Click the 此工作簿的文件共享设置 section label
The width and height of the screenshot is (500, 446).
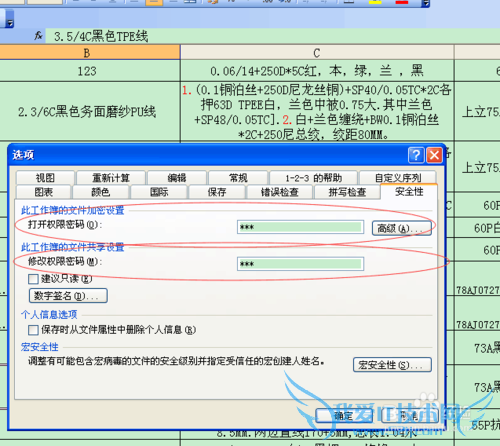pos(73,247)
